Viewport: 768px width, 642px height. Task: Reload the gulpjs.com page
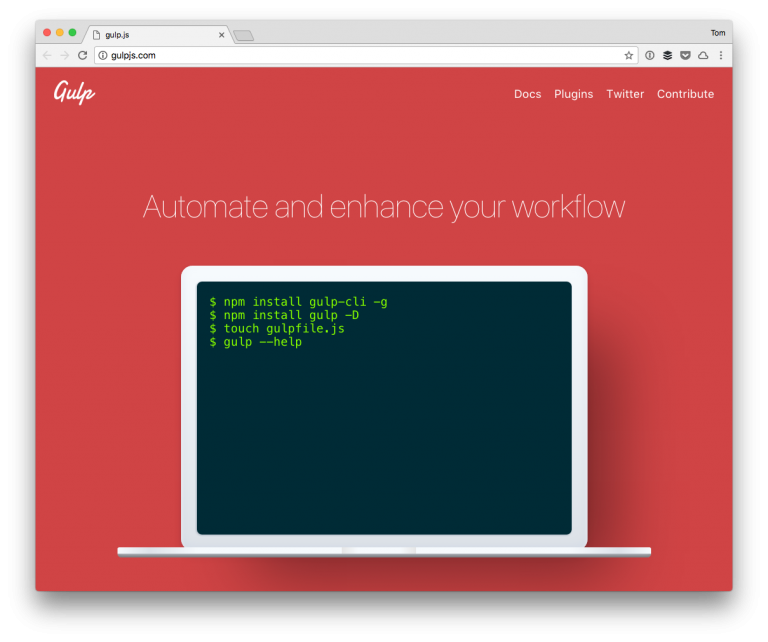(83, 56)
